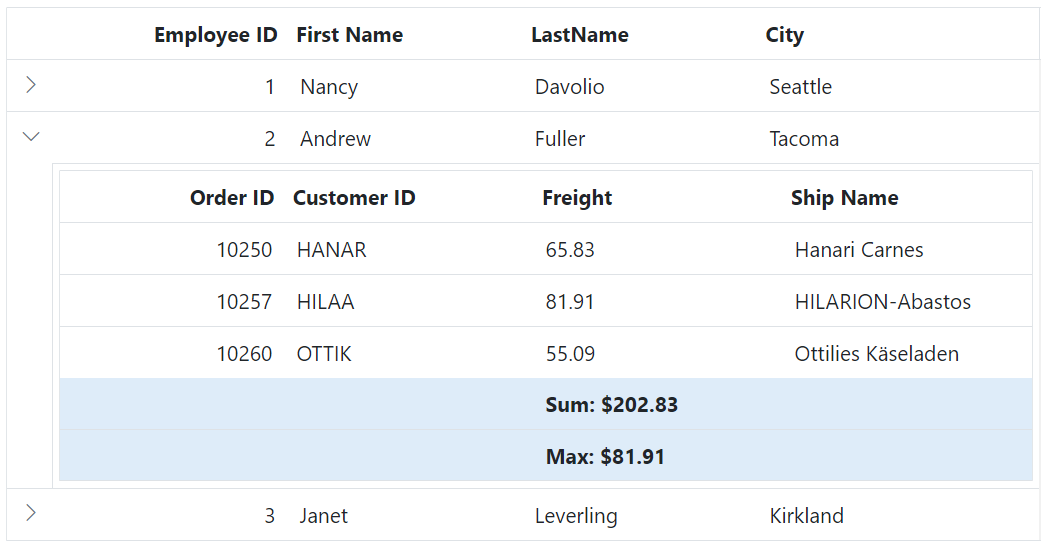1041x544 pixels.
Task: Click the Customer ID column header
Action: coord(354,198)
